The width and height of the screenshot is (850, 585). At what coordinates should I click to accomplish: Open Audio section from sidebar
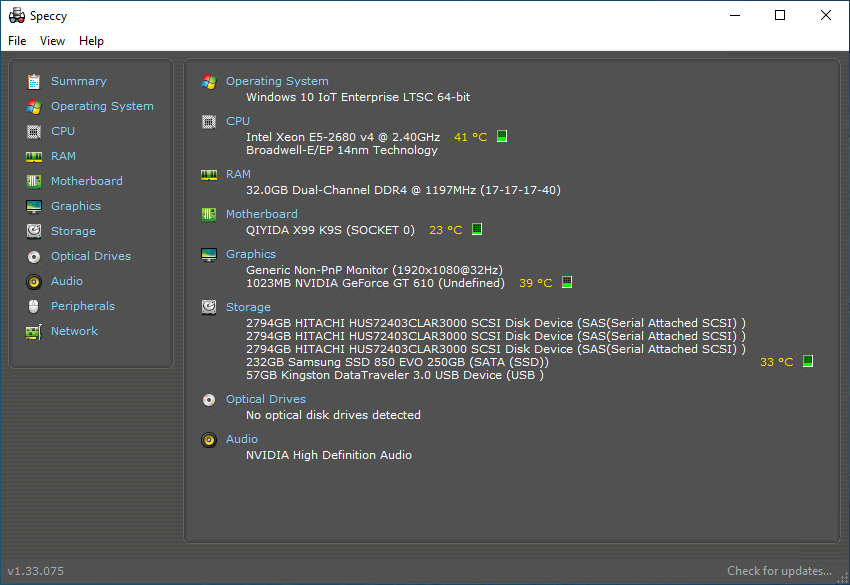tap(67, 281)
